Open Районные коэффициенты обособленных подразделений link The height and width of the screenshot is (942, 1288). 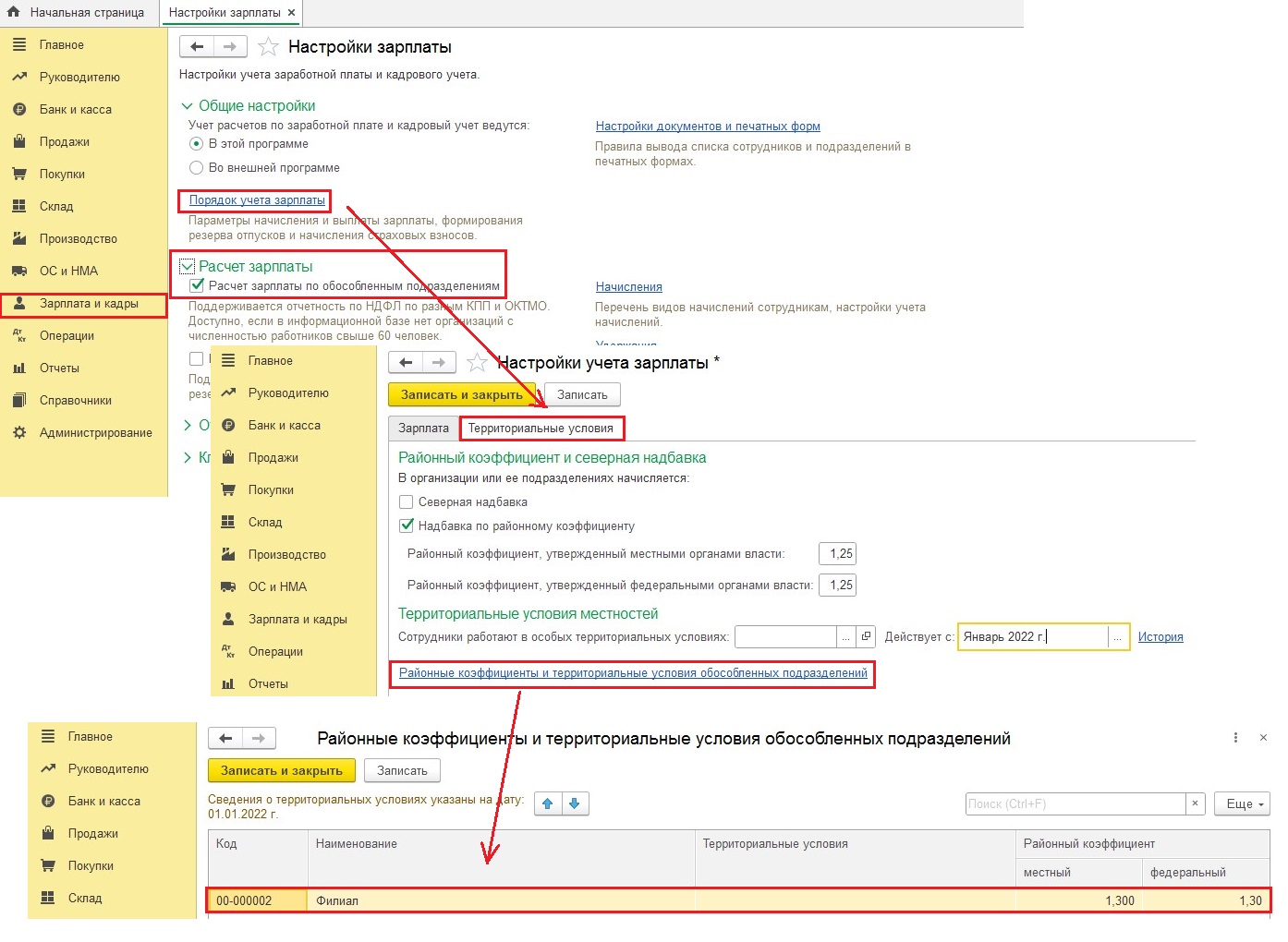(x=633, y=673)
